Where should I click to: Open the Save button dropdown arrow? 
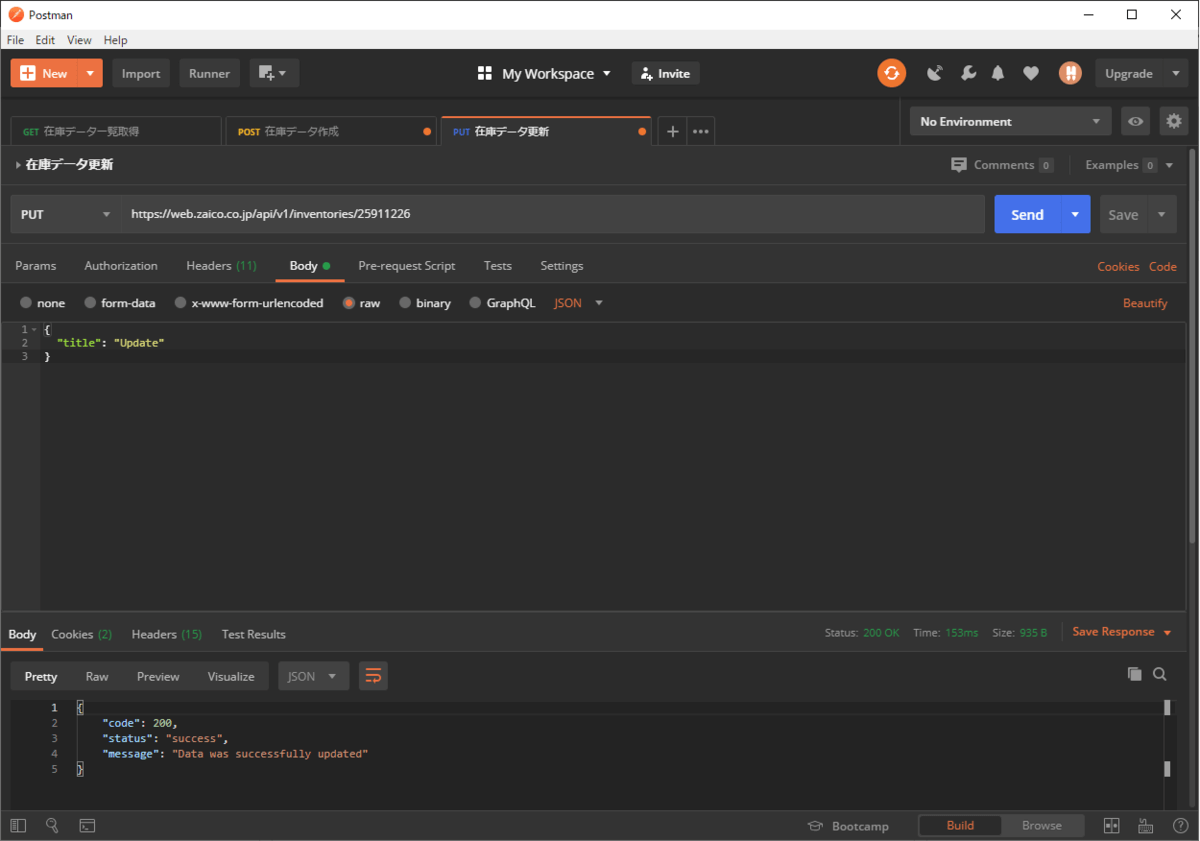click(1162, 214)
